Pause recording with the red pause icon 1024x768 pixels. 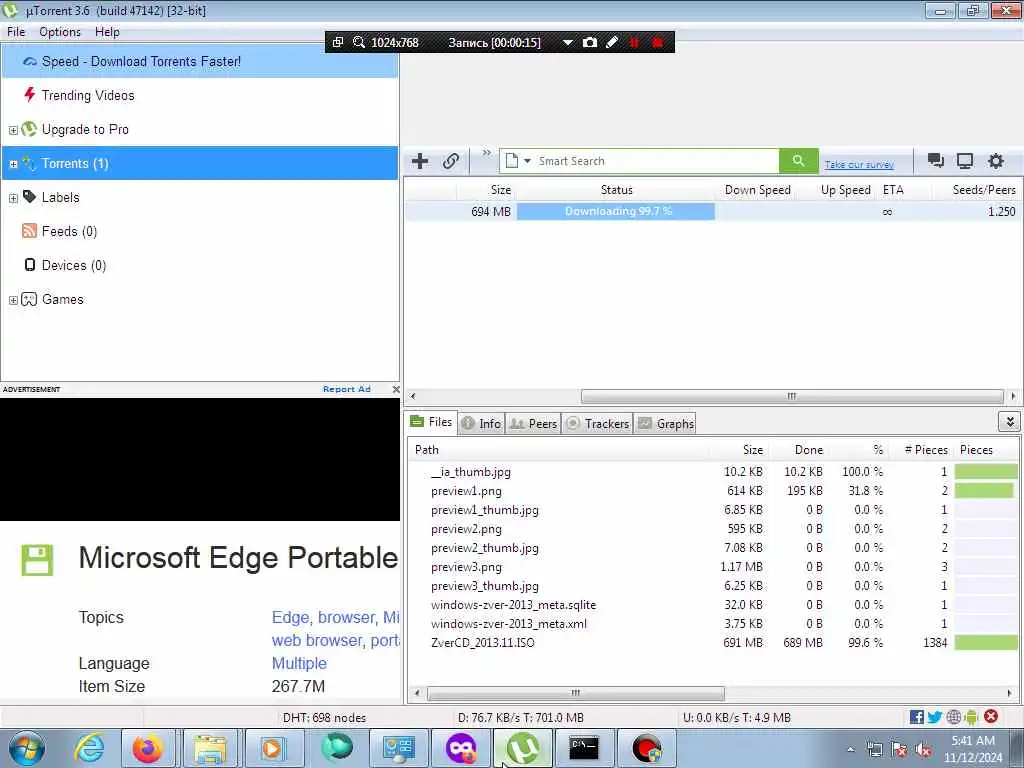[x=634, y=42]
